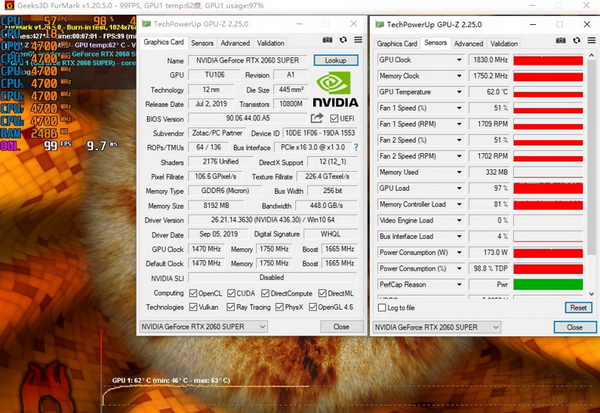Click 173.0 W power consumption value
Screen dimensions: 600x413
pyautogui.click(x=490, y=253)
